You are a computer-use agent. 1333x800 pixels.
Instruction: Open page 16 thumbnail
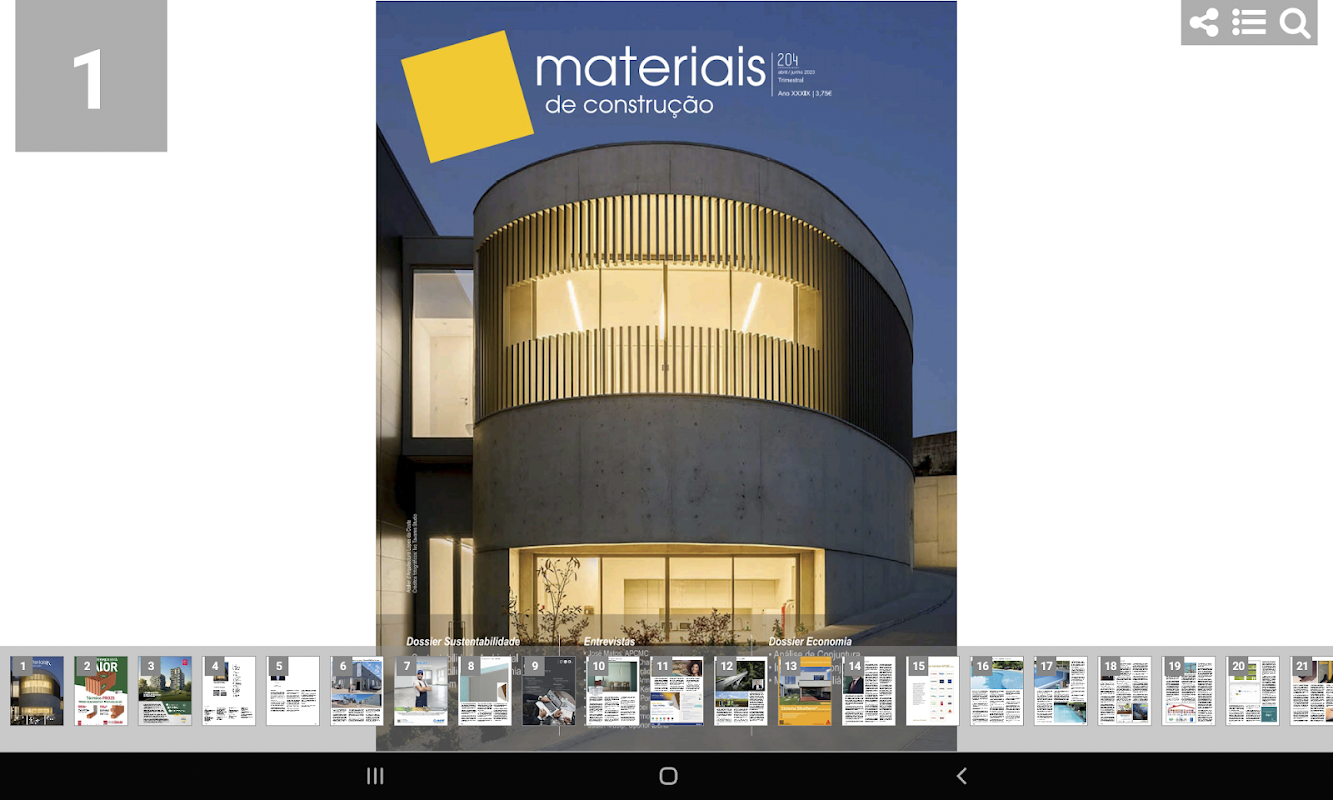tap(997, 691)
